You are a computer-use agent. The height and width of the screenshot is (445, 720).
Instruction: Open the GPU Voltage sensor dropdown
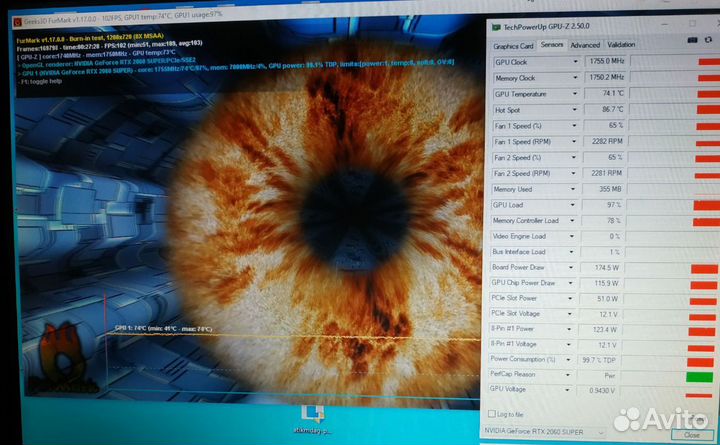click(567, 390)
